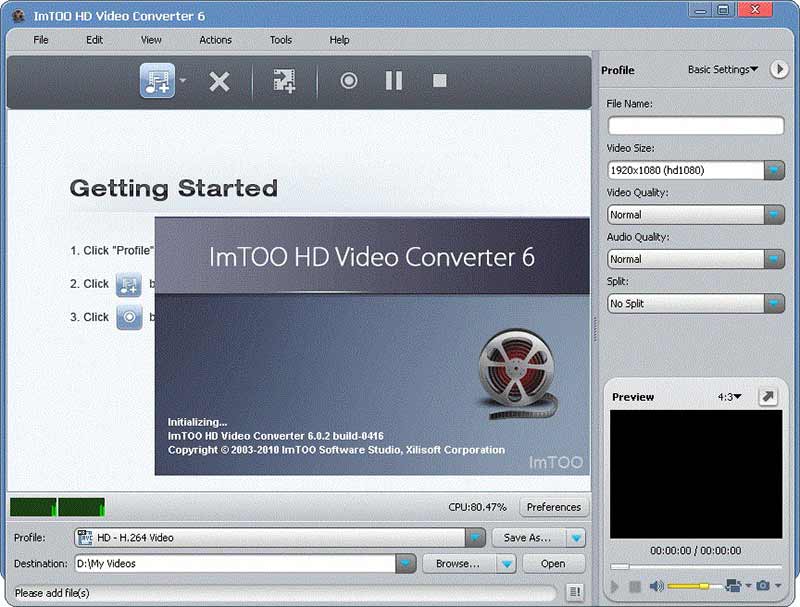Open the Video Size dropdown

click(777, 170)
